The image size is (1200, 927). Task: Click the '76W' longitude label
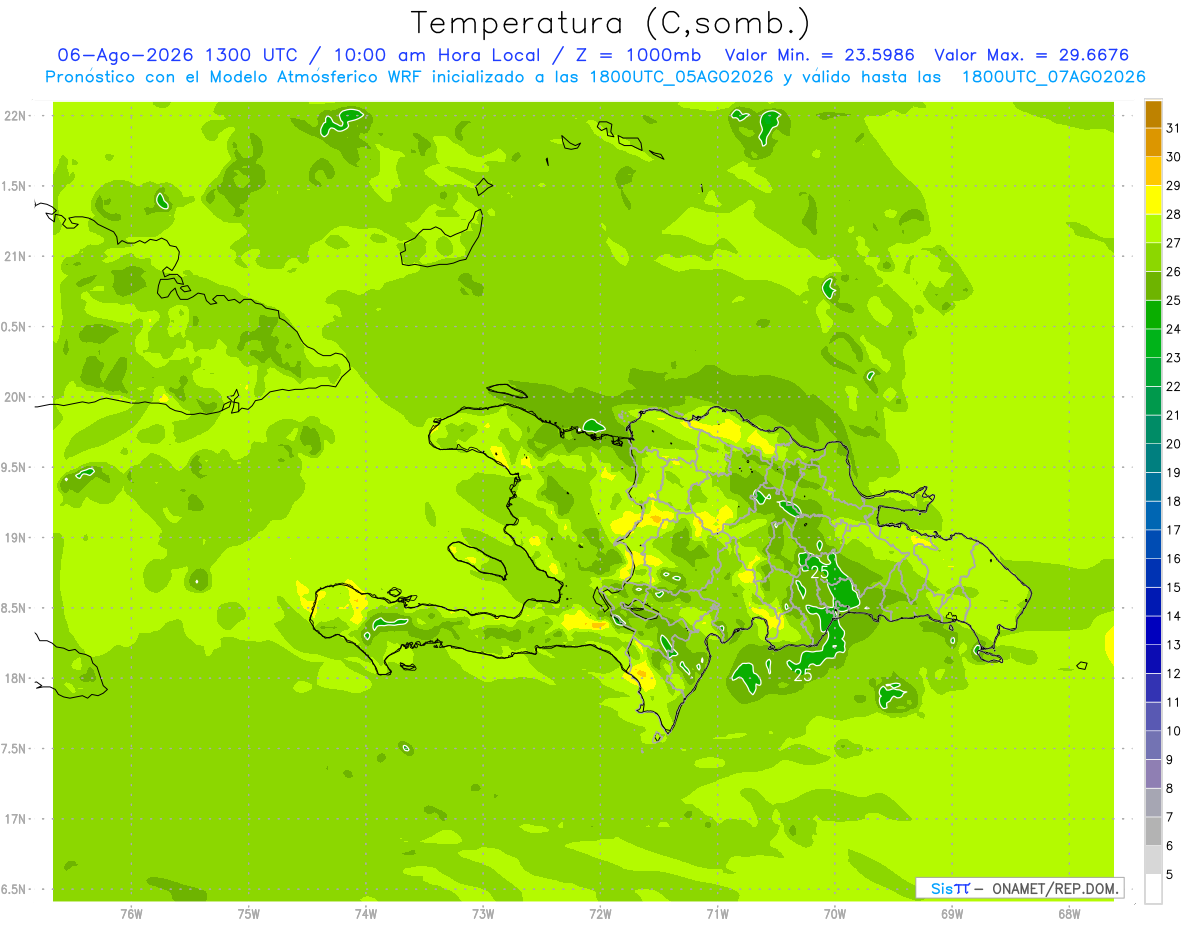[131, 915]
